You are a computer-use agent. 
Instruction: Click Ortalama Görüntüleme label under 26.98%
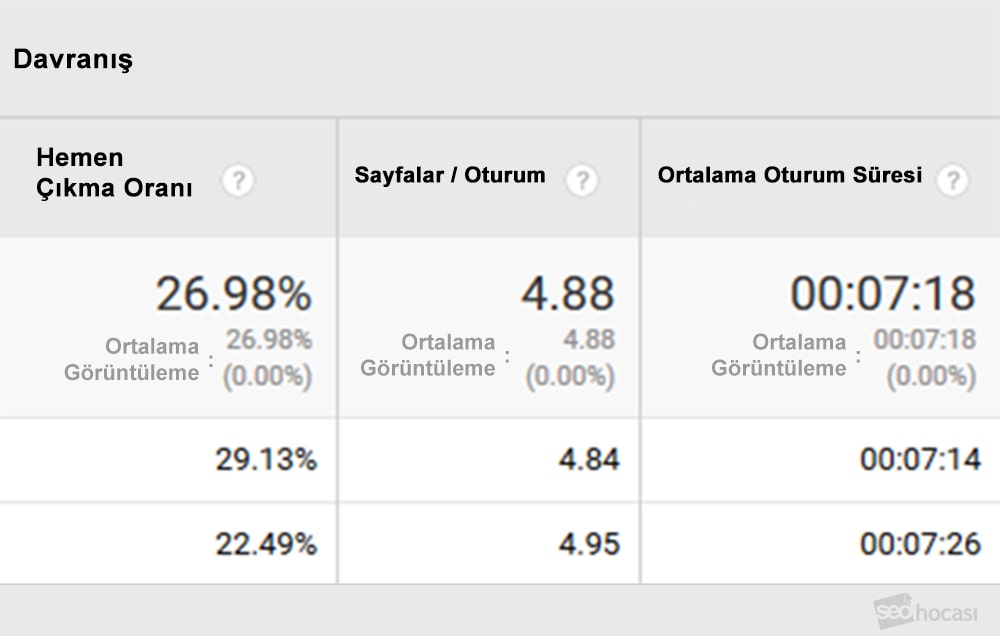coord(132,358)
